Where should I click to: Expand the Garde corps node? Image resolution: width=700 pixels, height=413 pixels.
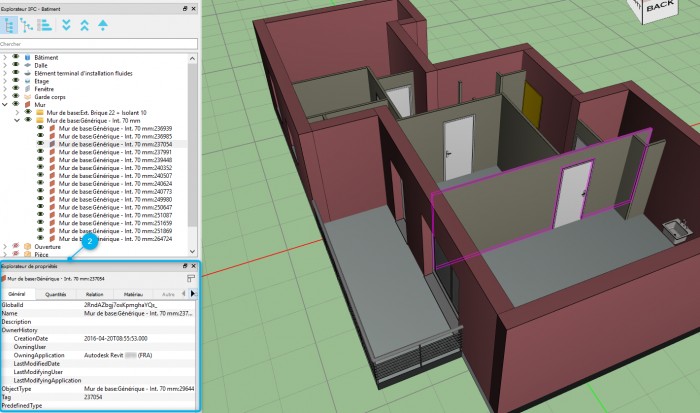click(5, 97)
